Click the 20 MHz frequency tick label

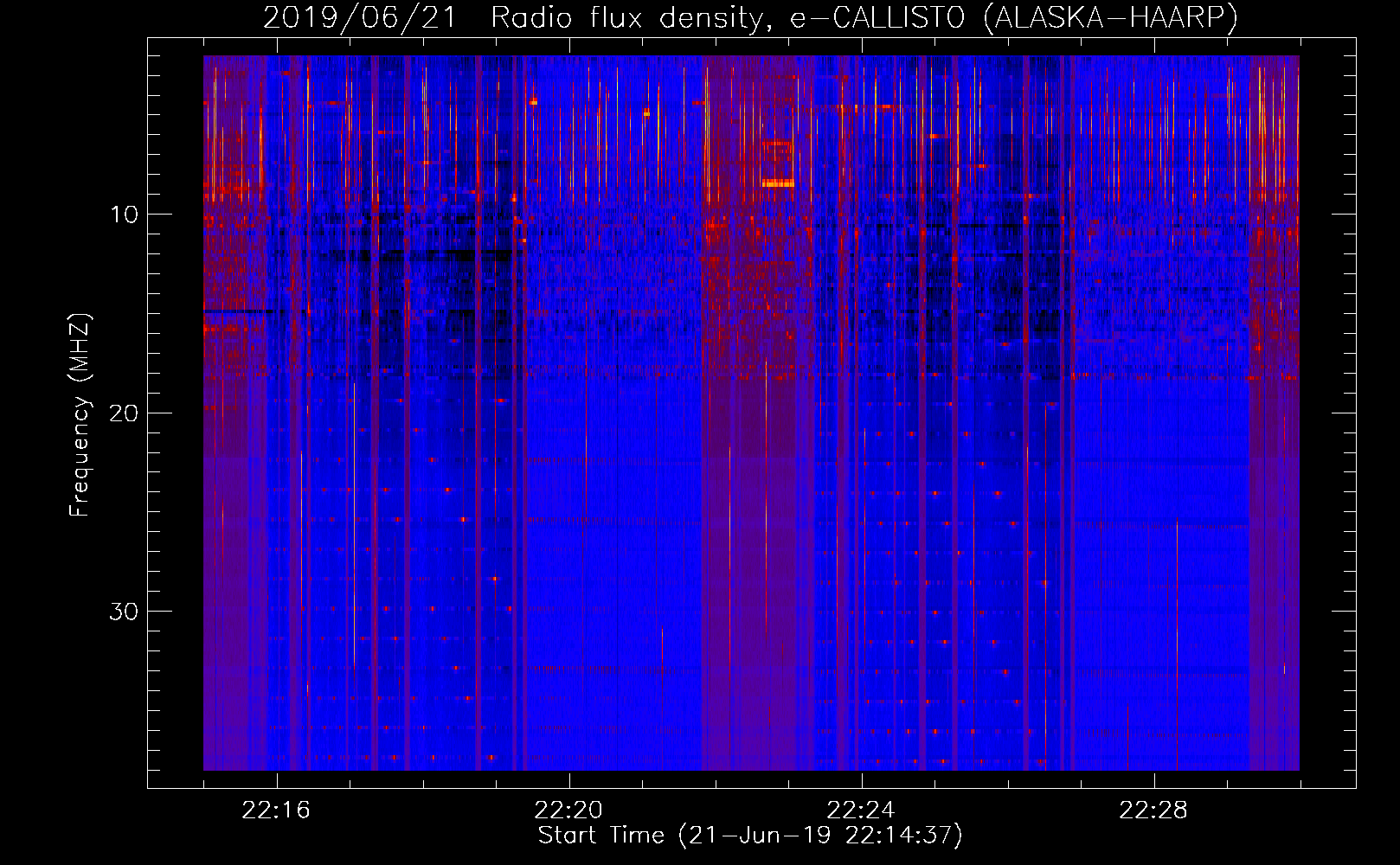click(125, 413)
